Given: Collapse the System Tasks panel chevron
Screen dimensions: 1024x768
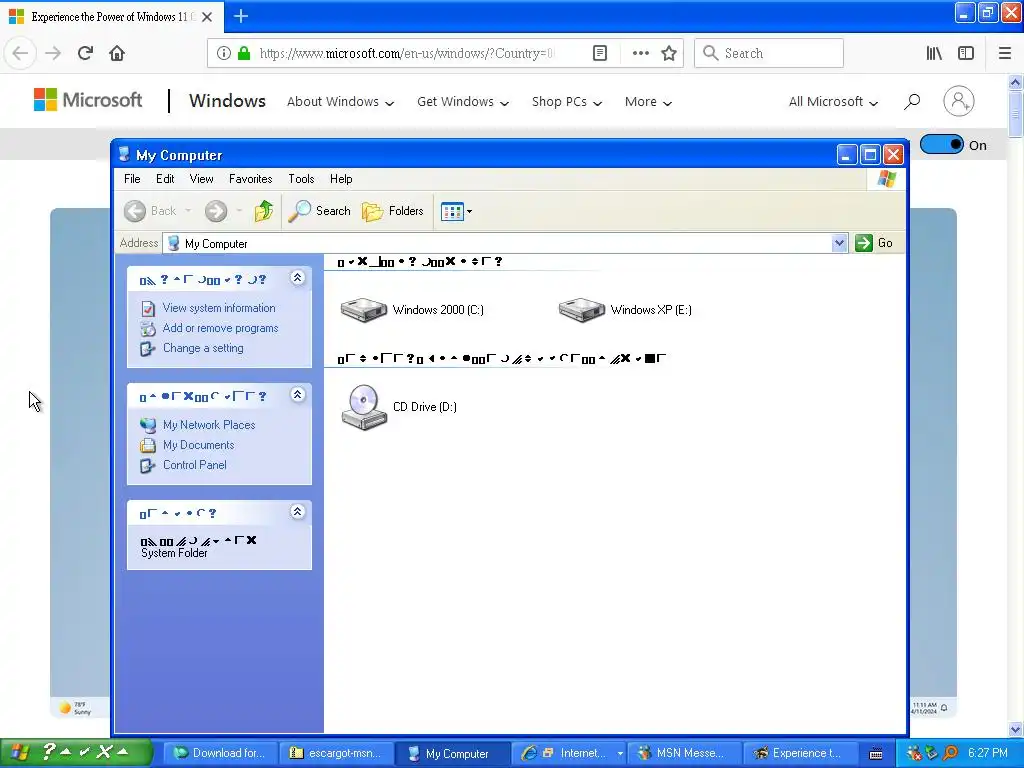Looking at the screenshot, I should pyautogui.click(x=297, y=278).
